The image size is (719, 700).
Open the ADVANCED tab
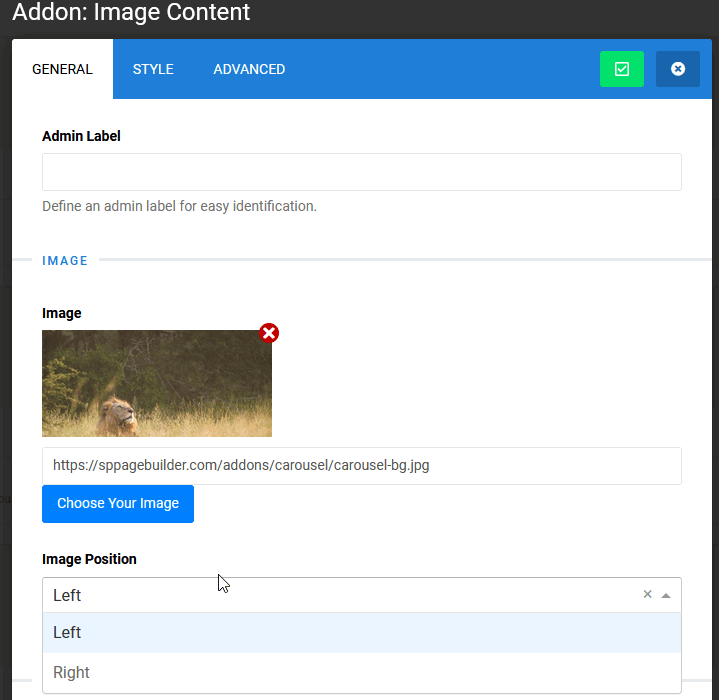pos(249,69)
